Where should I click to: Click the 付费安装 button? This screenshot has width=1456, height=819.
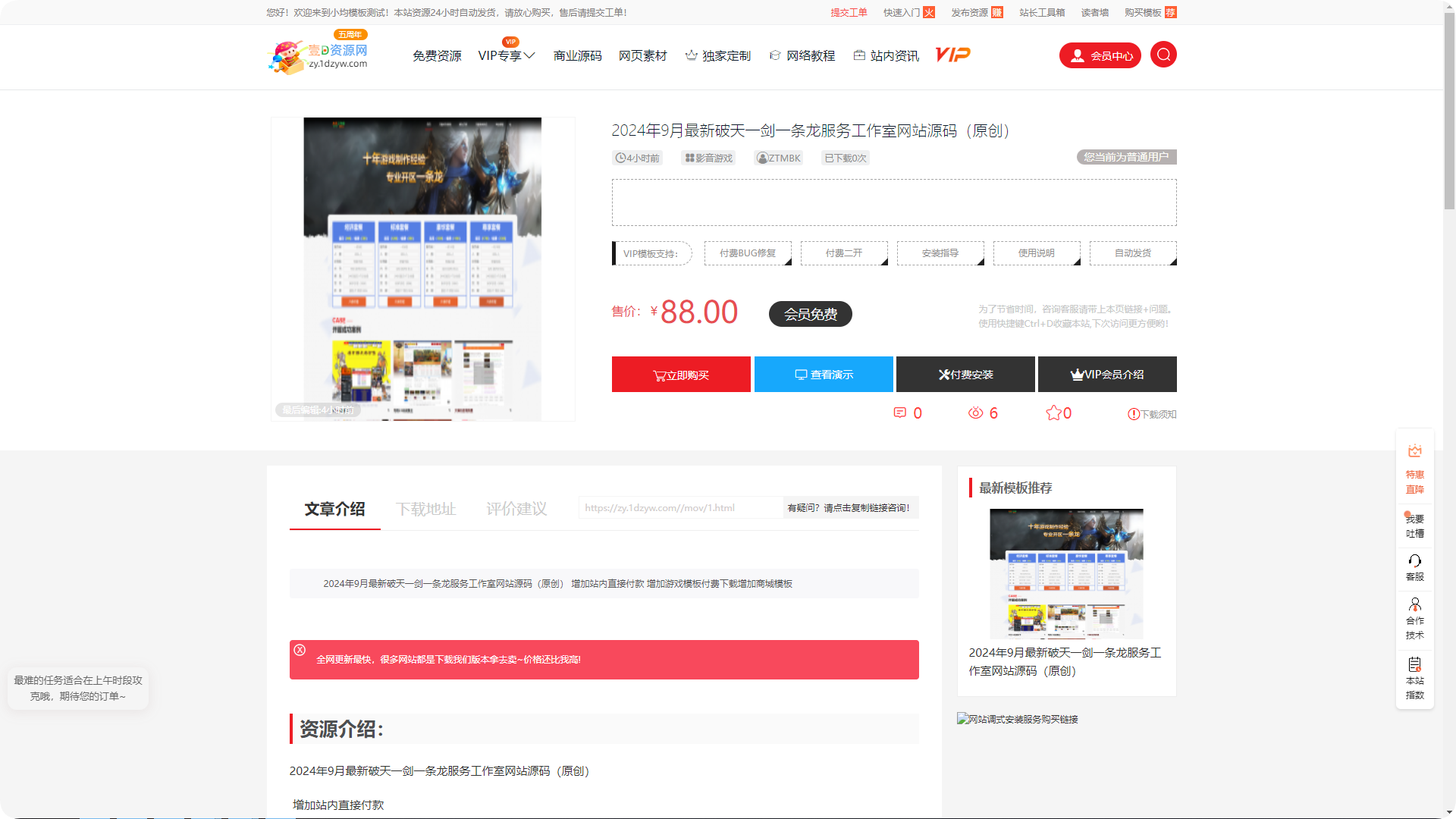[x=965, y=375]
